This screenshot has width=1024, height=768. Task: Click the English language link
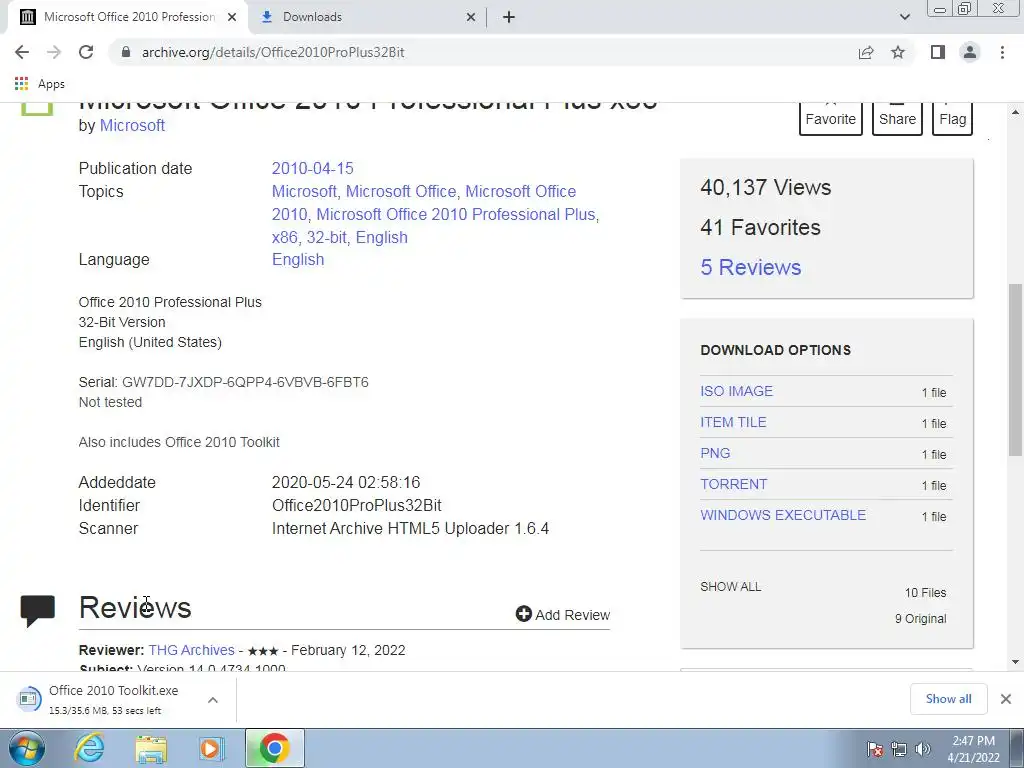click(298, 259)
